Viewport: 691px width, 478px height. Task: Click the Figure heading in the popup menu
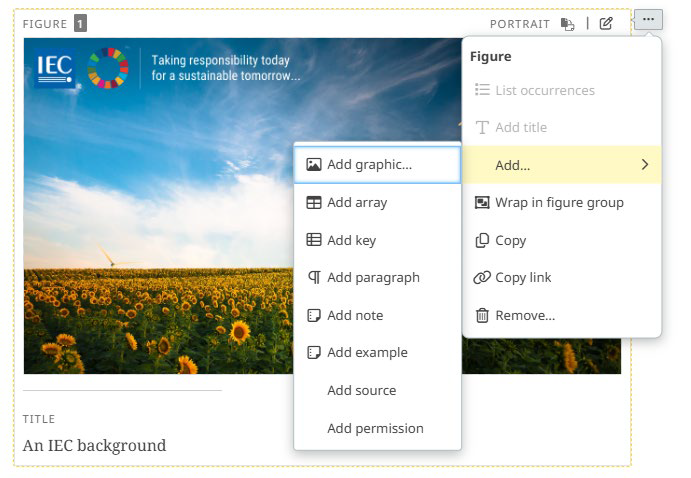[x=490, y=56]
